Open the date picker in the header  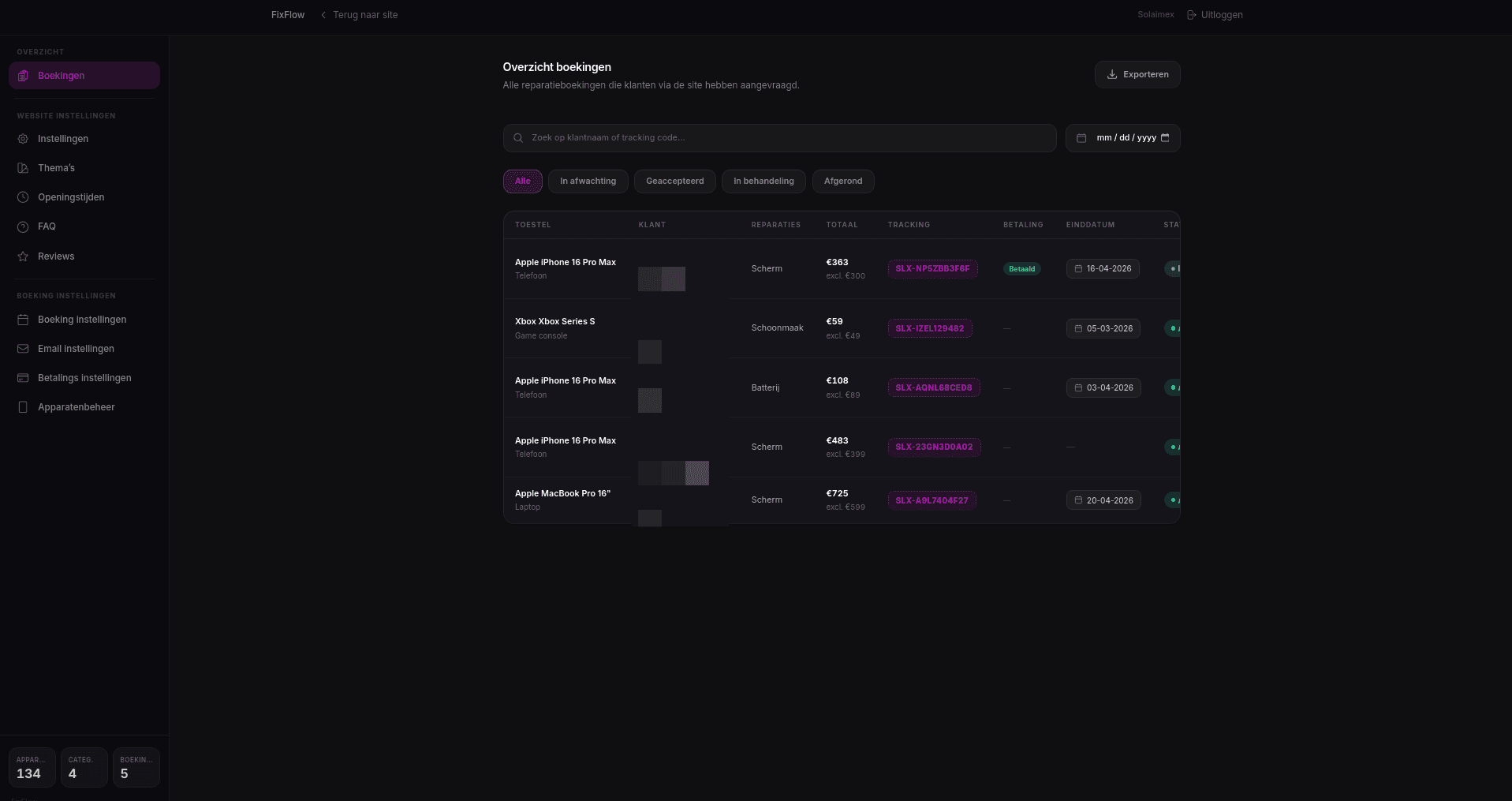[1122, 137]
